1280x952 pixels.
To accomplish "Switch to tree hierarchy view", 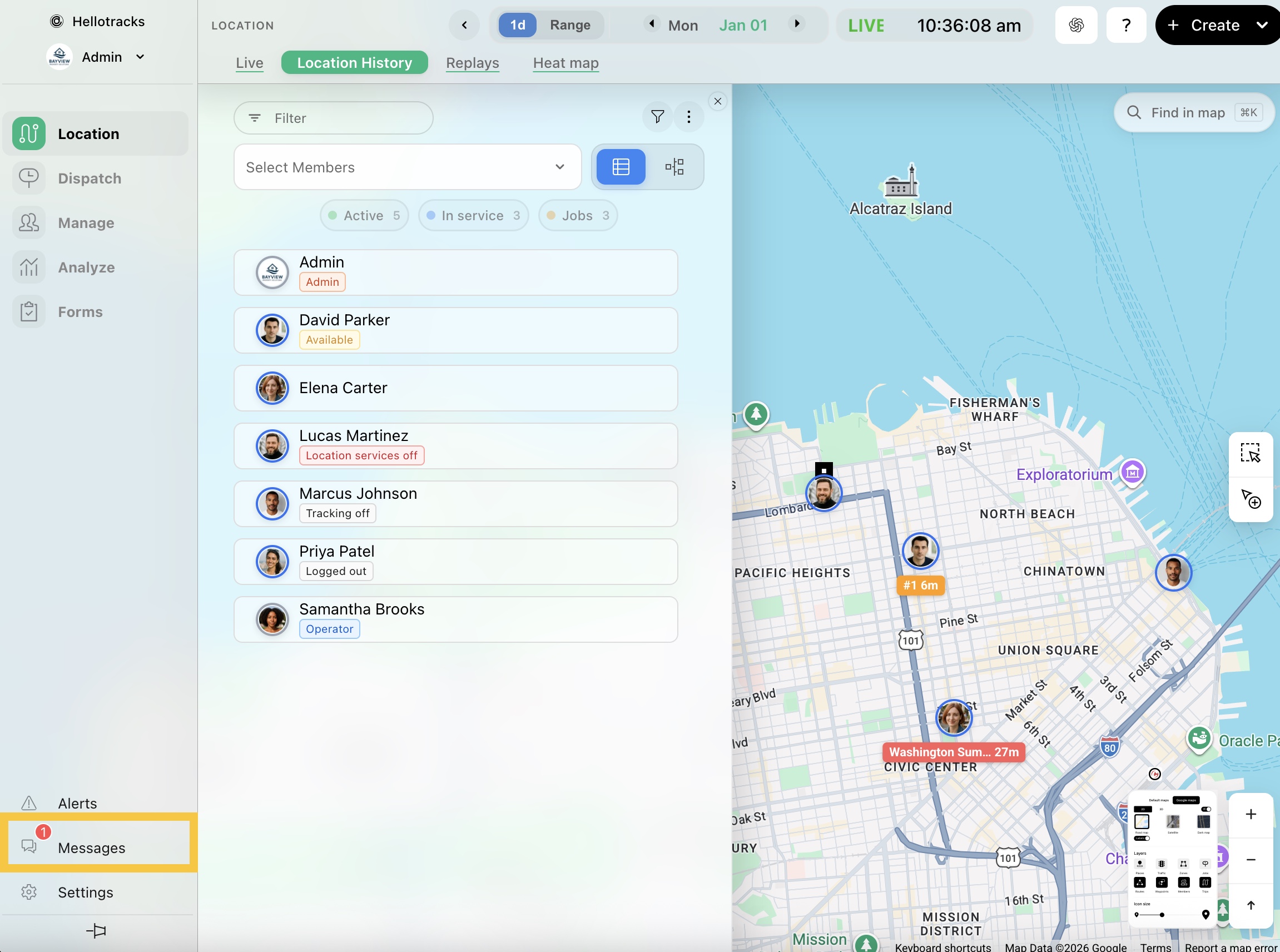I will (x=674, y=167).
